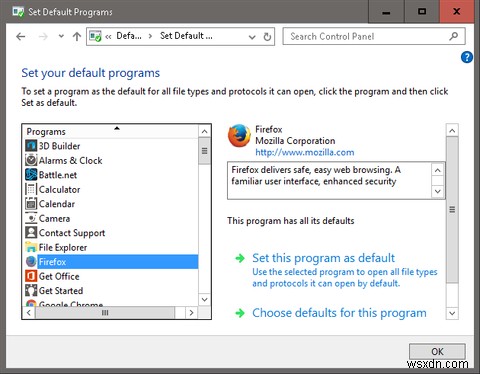Viewport: 480px width, 374px height.
Task: Click programs list scroll left arrow
Action: click(29, 313)
